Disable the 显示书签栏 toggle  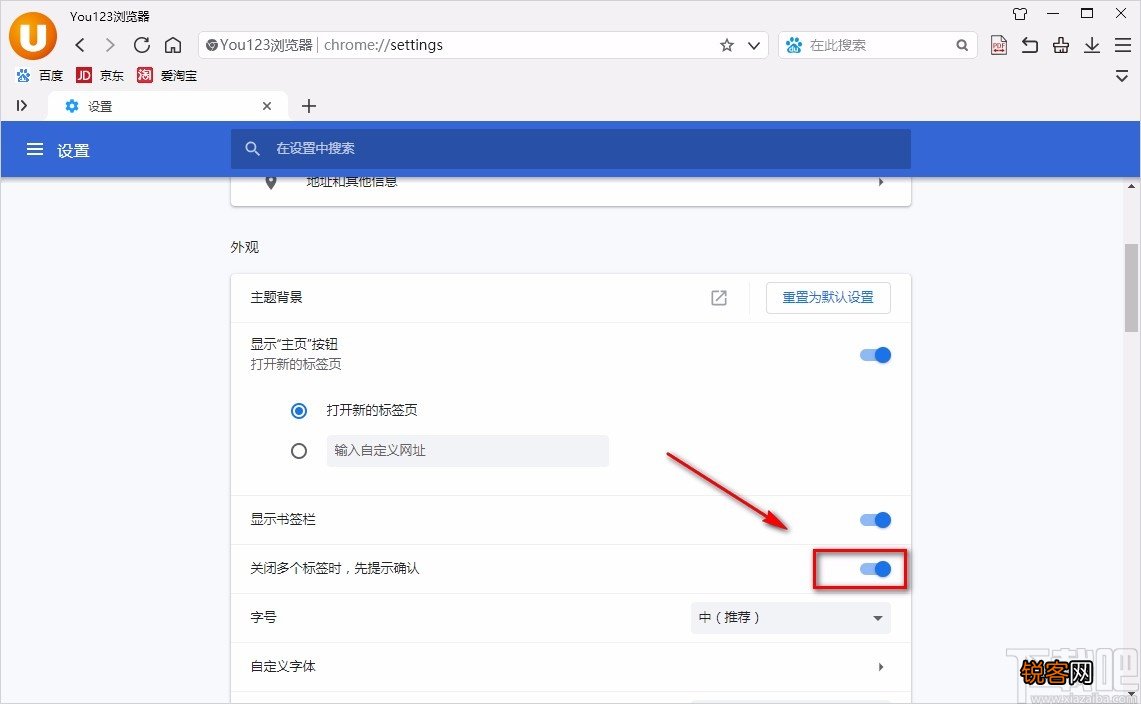point(874,519)
